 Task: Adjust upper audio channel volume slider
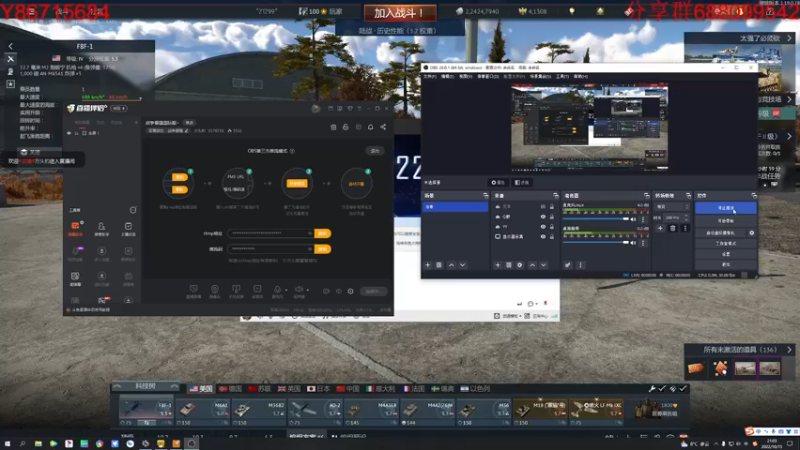[x=596, y=219]
